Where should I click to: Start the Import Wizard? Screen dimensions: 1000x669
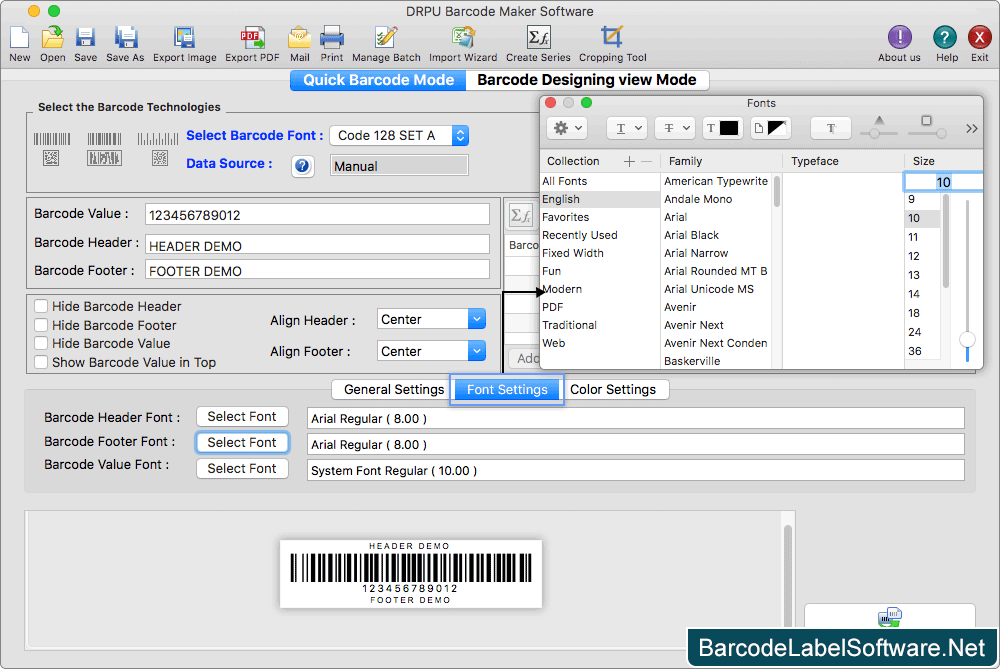point(463,40)
